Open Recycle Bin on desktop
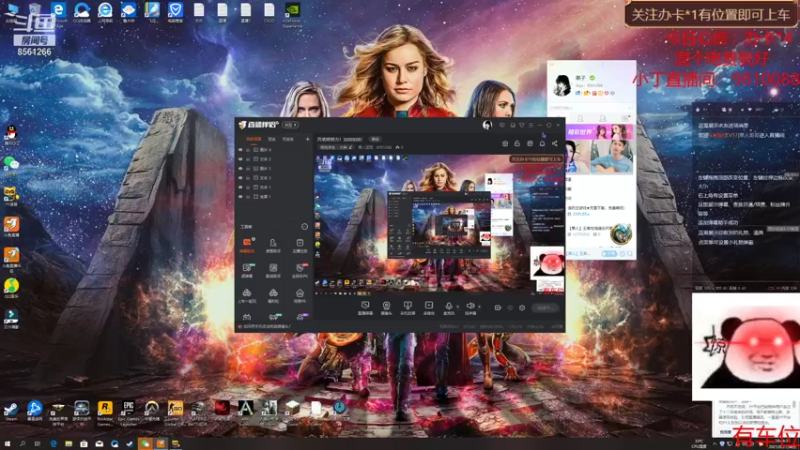 (35, 9)
